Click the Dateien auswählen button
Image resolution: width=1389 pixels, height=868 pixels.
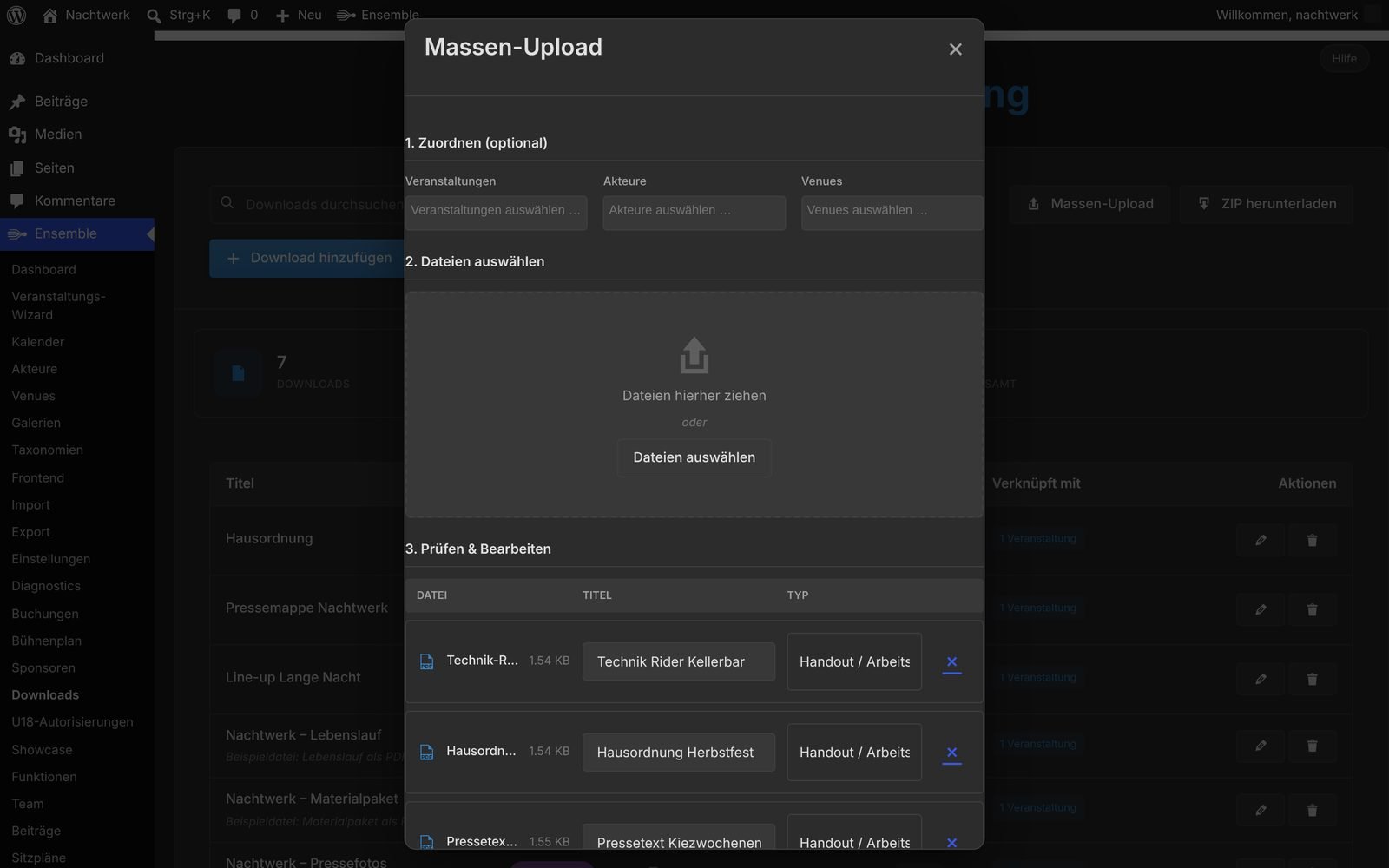(694, 457)
